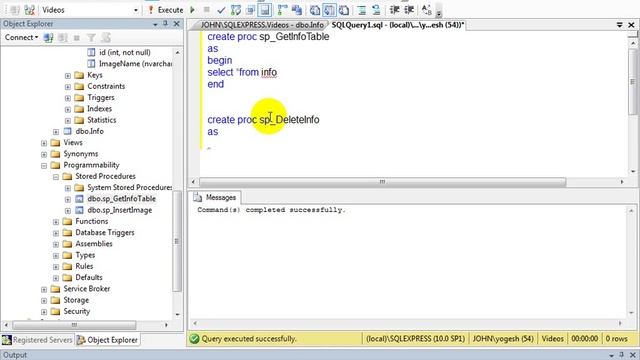Toggle the IntelliSense Enabled button

(265, 10)
